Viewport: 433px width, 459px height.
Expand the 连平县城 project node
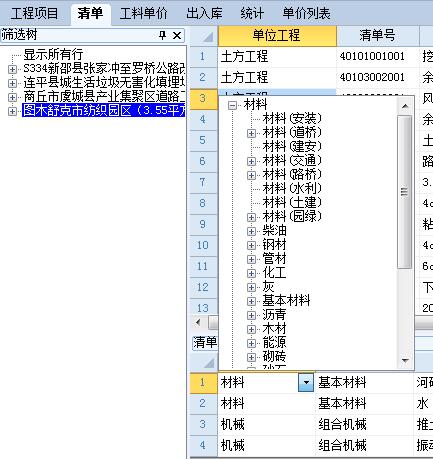[12, 83]
